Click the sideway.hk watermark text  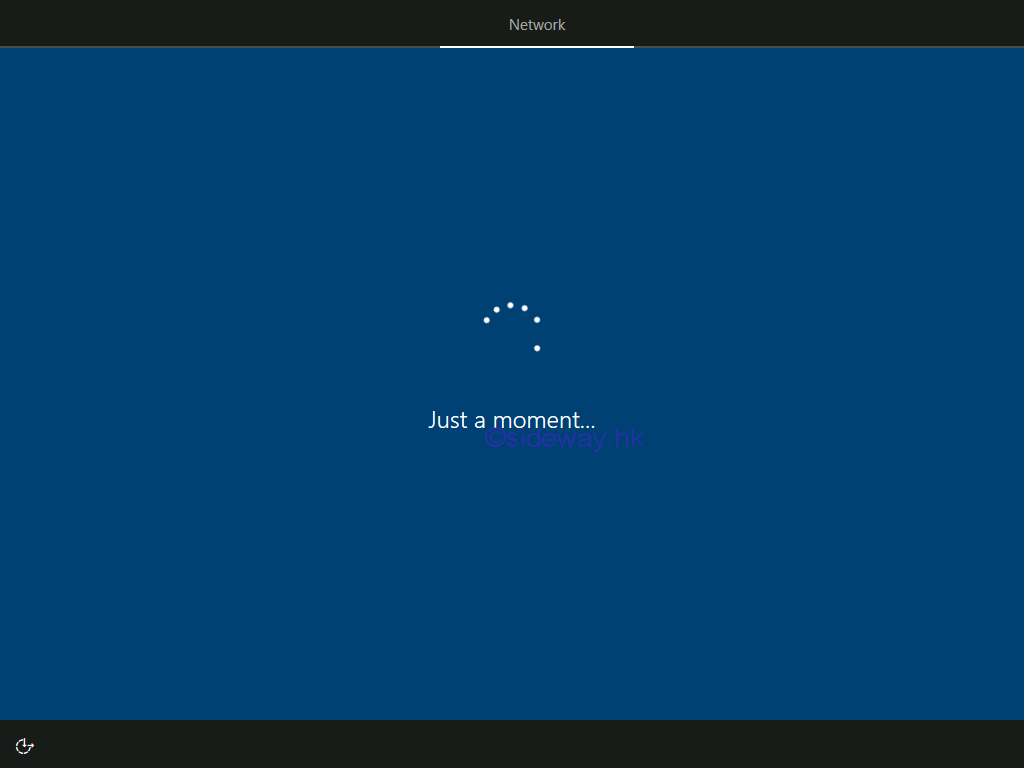563,437
